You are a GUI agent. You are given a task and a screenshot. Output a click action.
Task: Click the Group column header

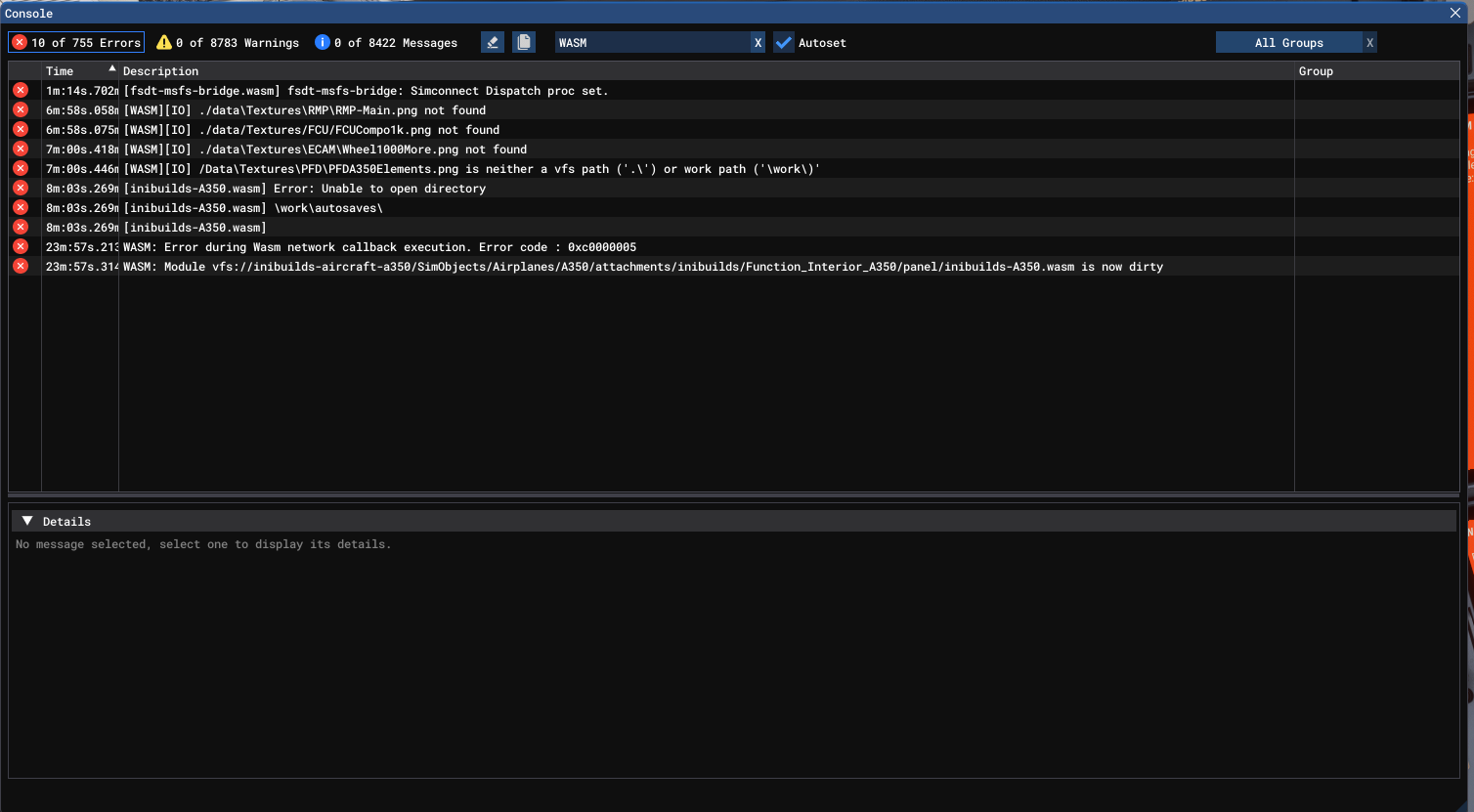(x=1316, y=71)
